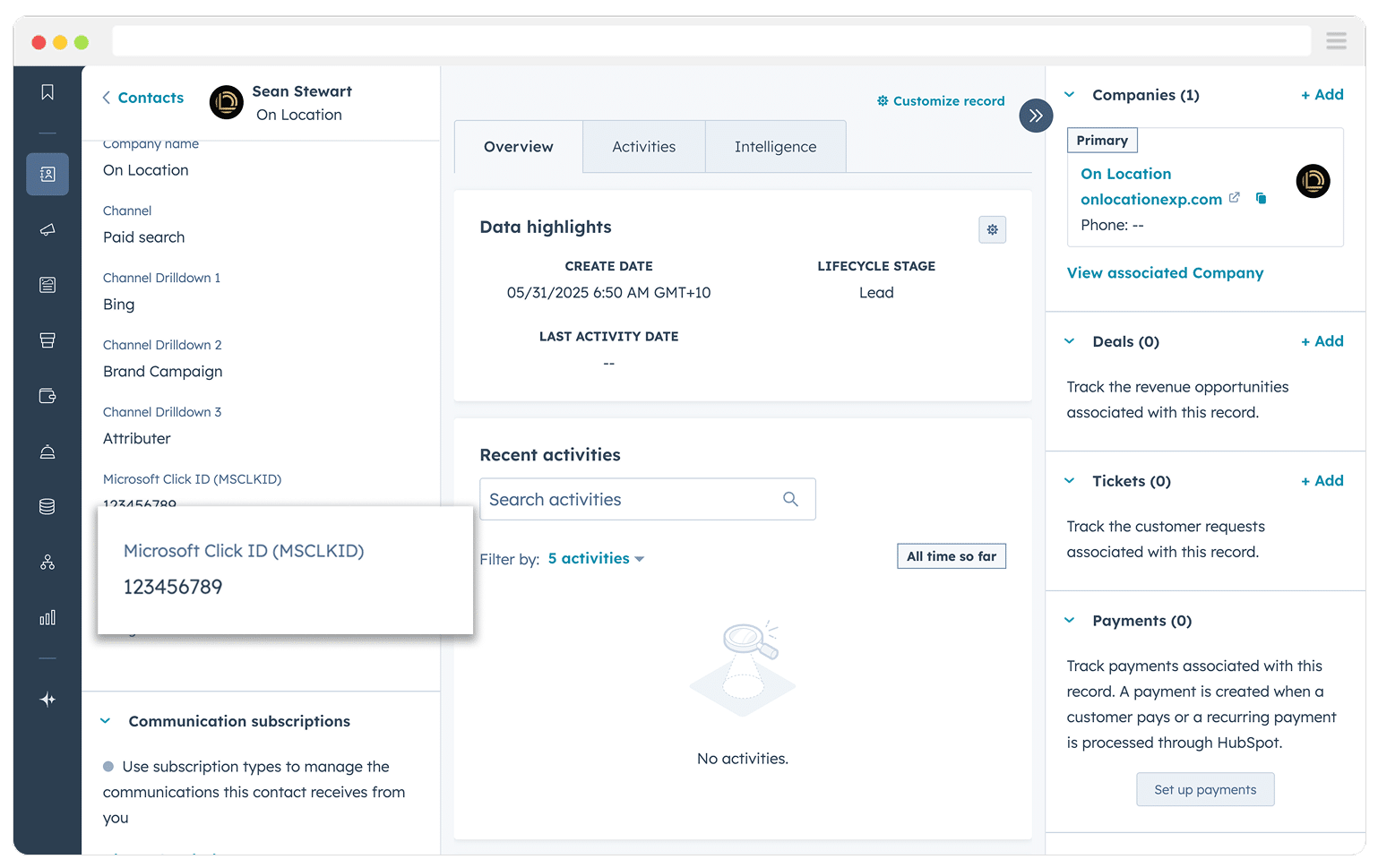Open the 5 activities filter dropdown
This screenshot has width=1378, height=868.
click(596, 558)
